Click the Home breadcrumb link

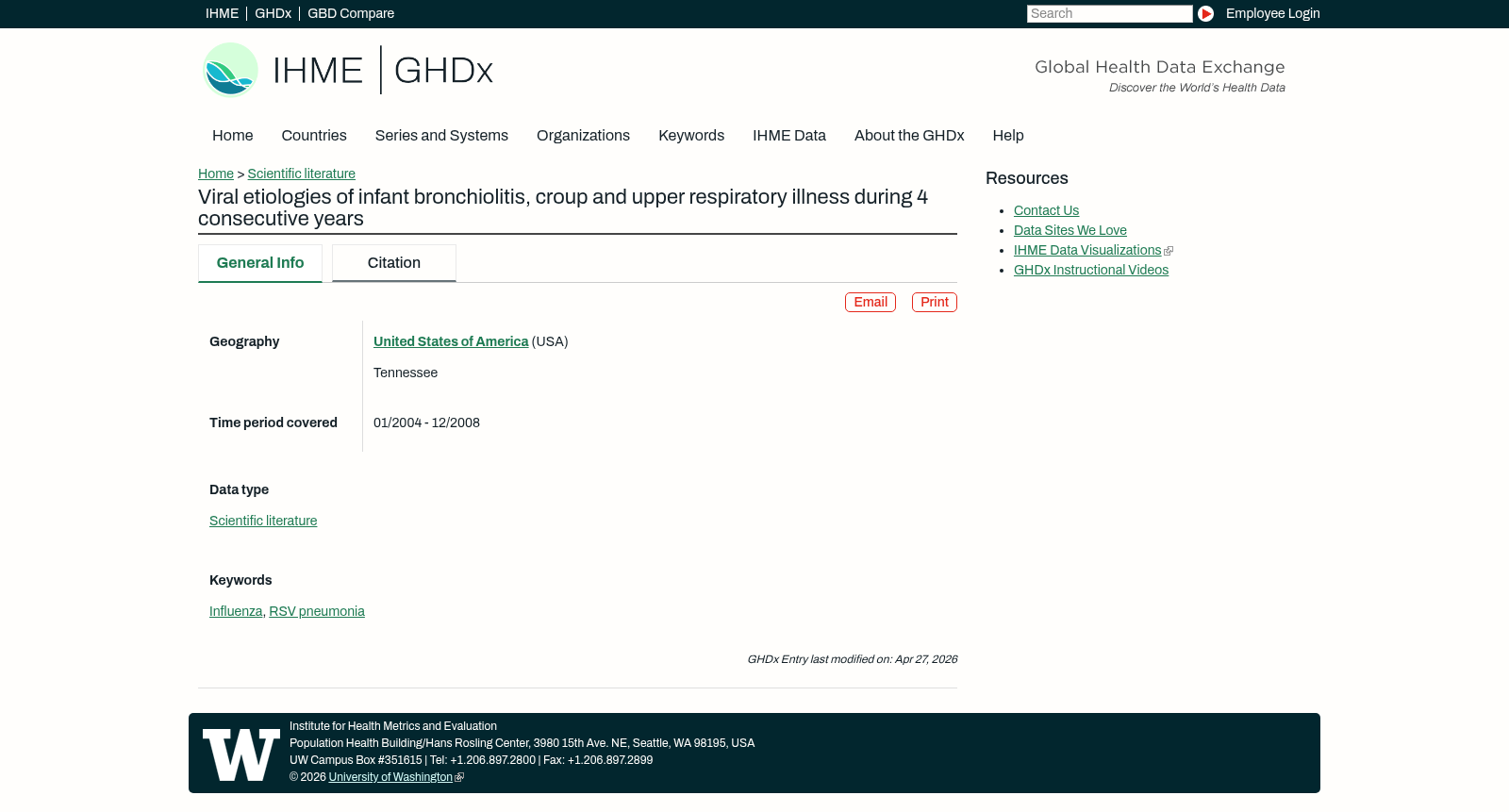[216, 174]
